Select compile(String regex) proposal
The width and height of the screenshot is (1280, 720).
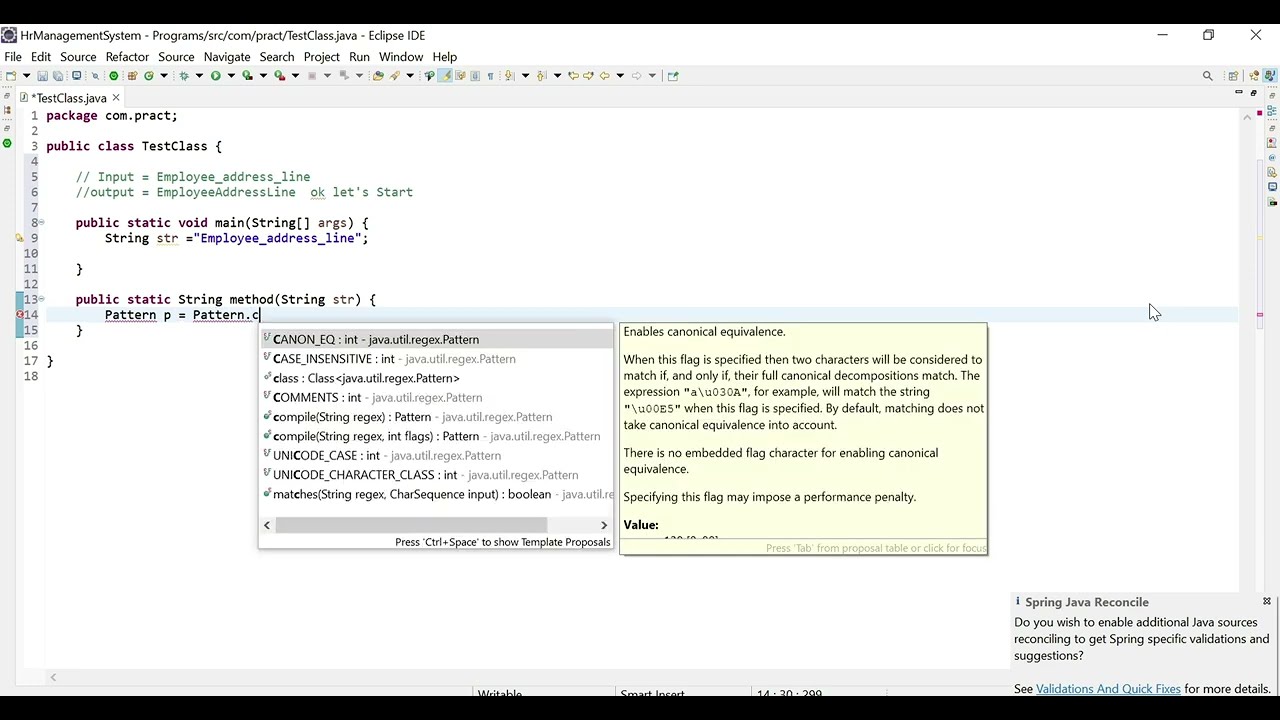[x=436, y=417]
